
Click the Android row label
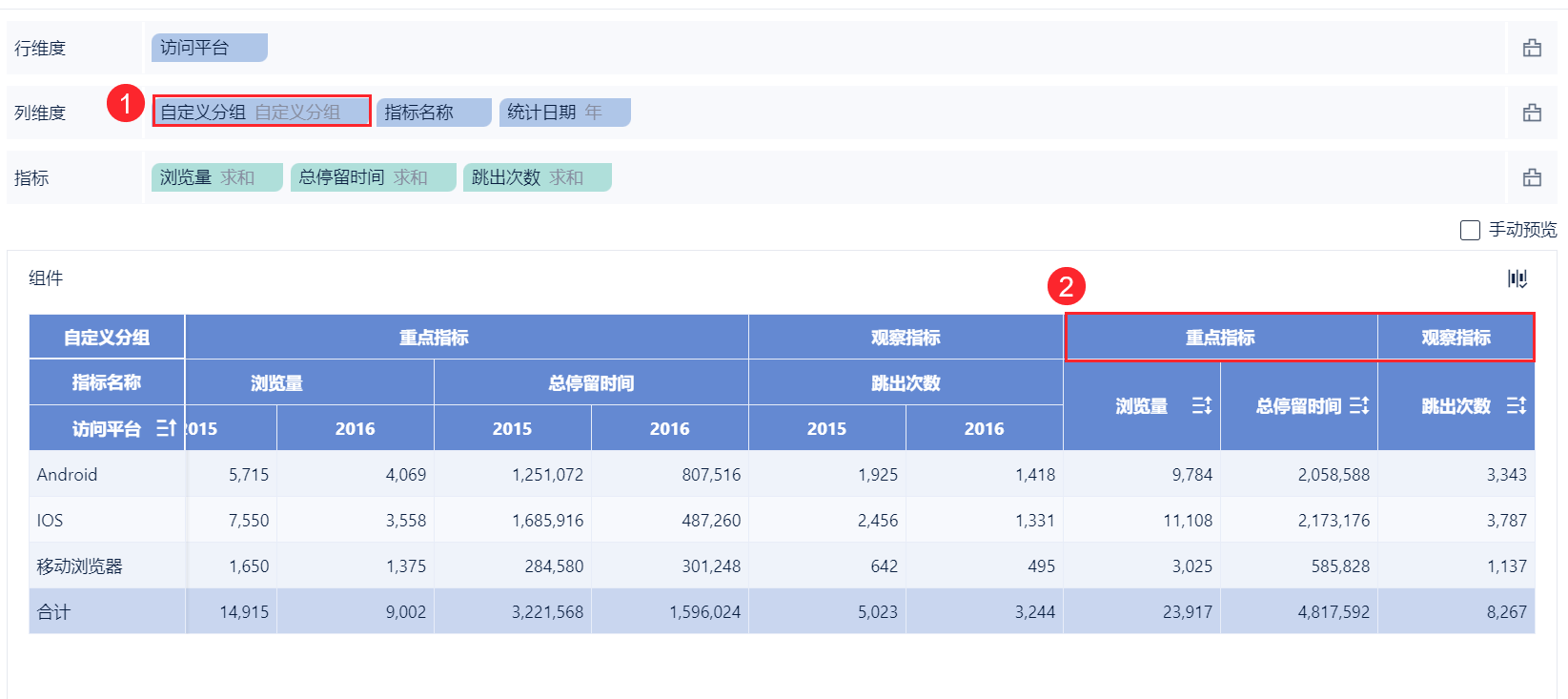[x=67, y=474]
